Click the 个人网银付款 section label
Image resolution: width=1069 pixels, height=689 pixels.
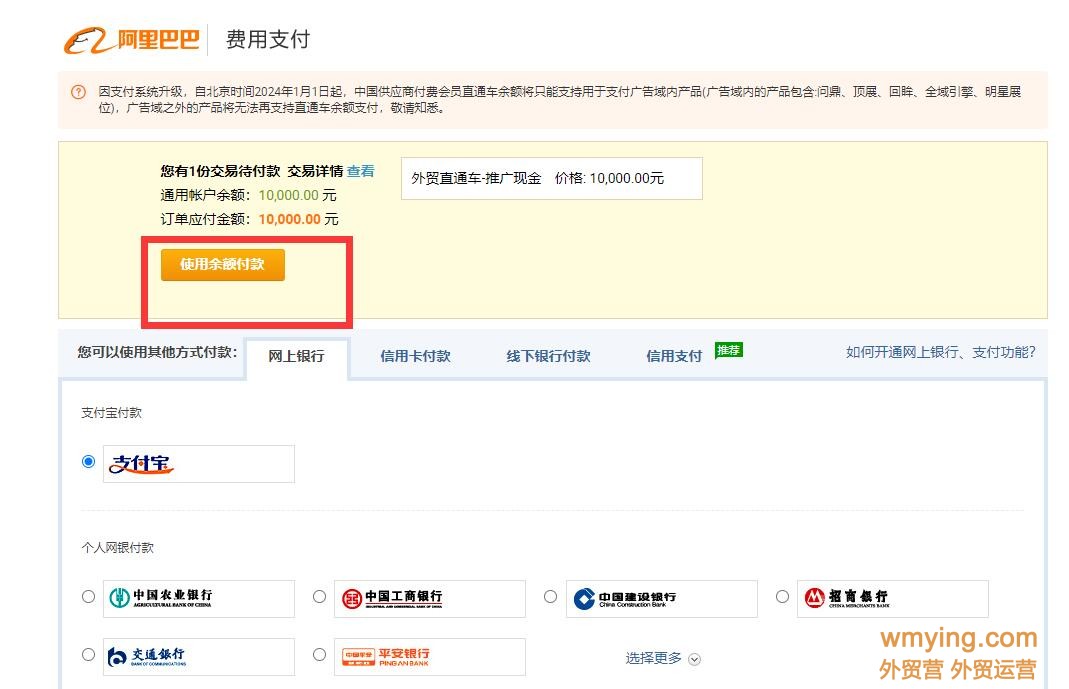[117, 548]
